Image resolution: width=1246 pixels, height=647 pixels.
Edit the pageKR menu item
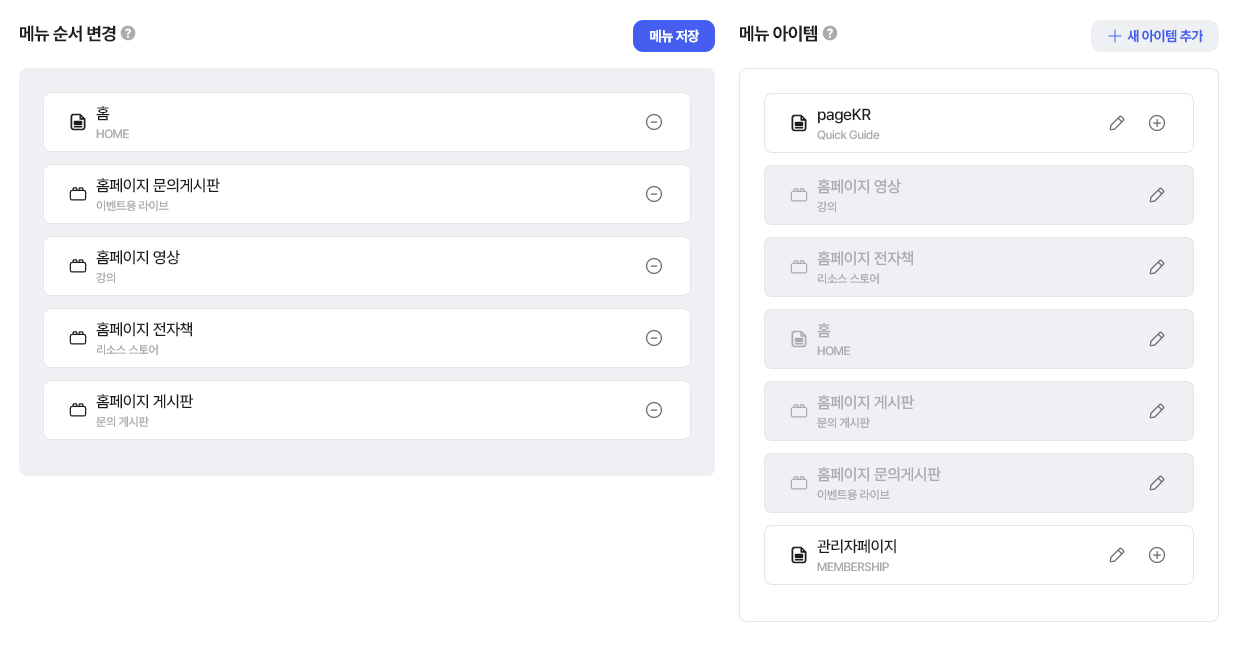(1117, 123)
